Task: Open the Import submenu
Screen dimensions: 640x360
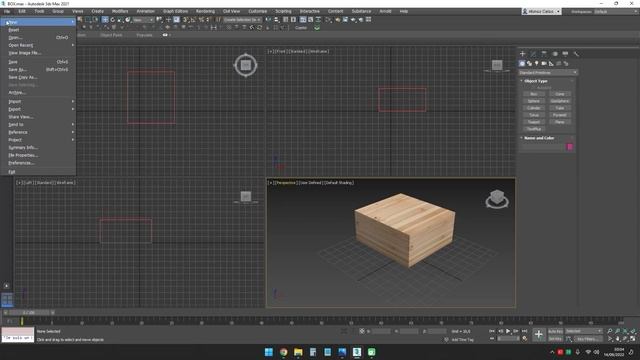Action: coord(38,101)
